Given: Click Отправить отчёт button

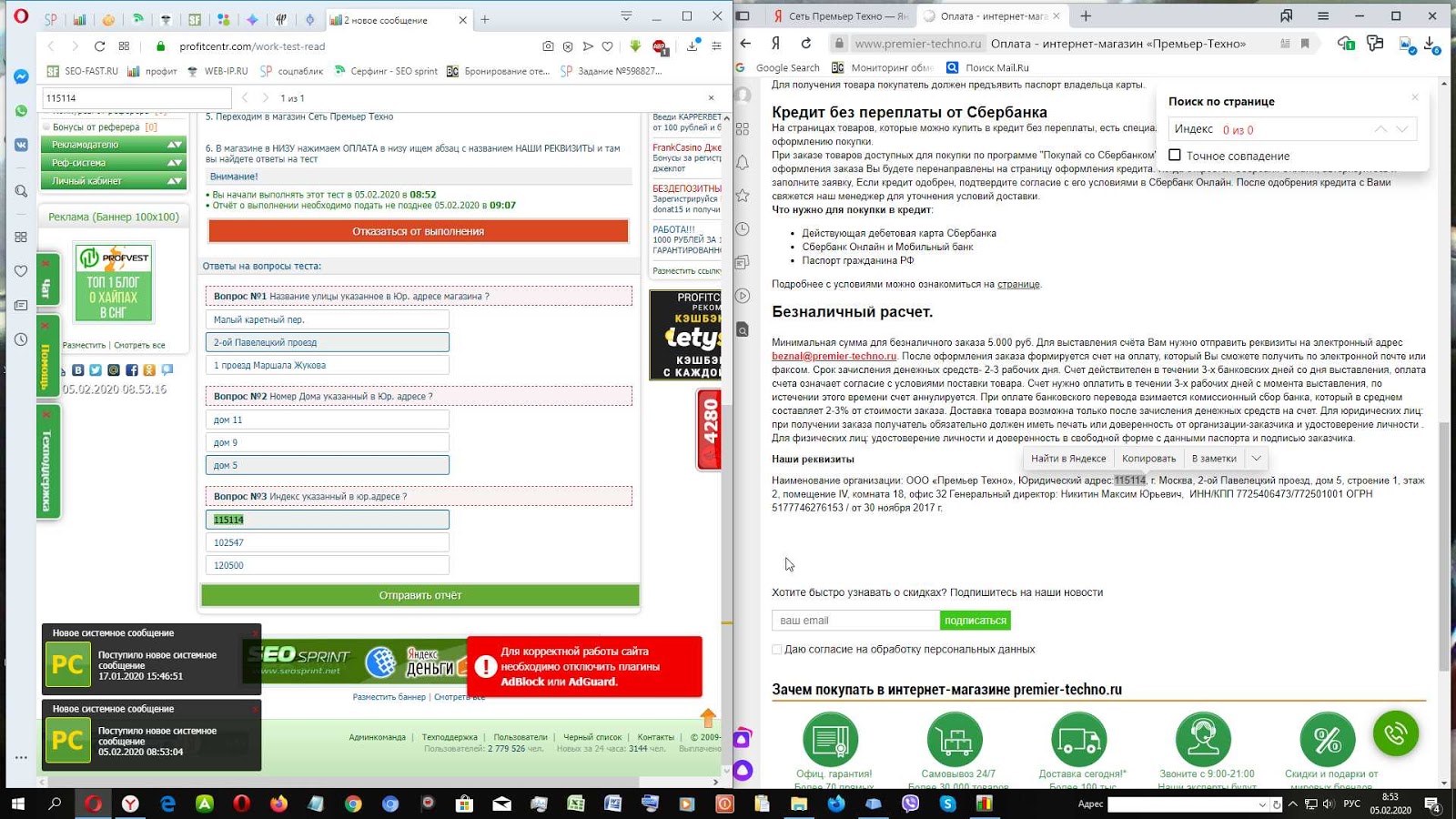Looking at the screenshot, I should (x=420, y=595).
